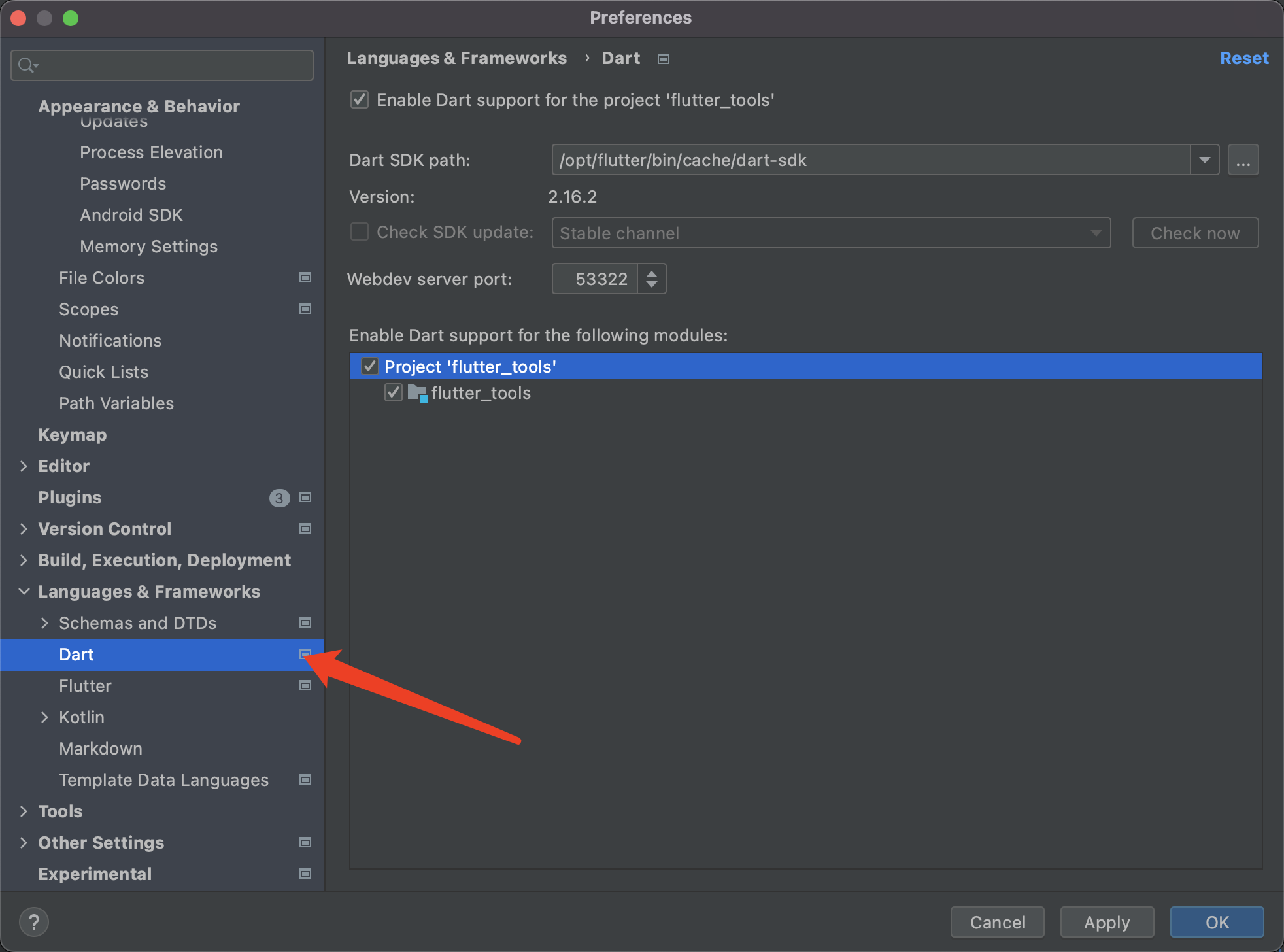Open Memory Settings page

(148, 246)
